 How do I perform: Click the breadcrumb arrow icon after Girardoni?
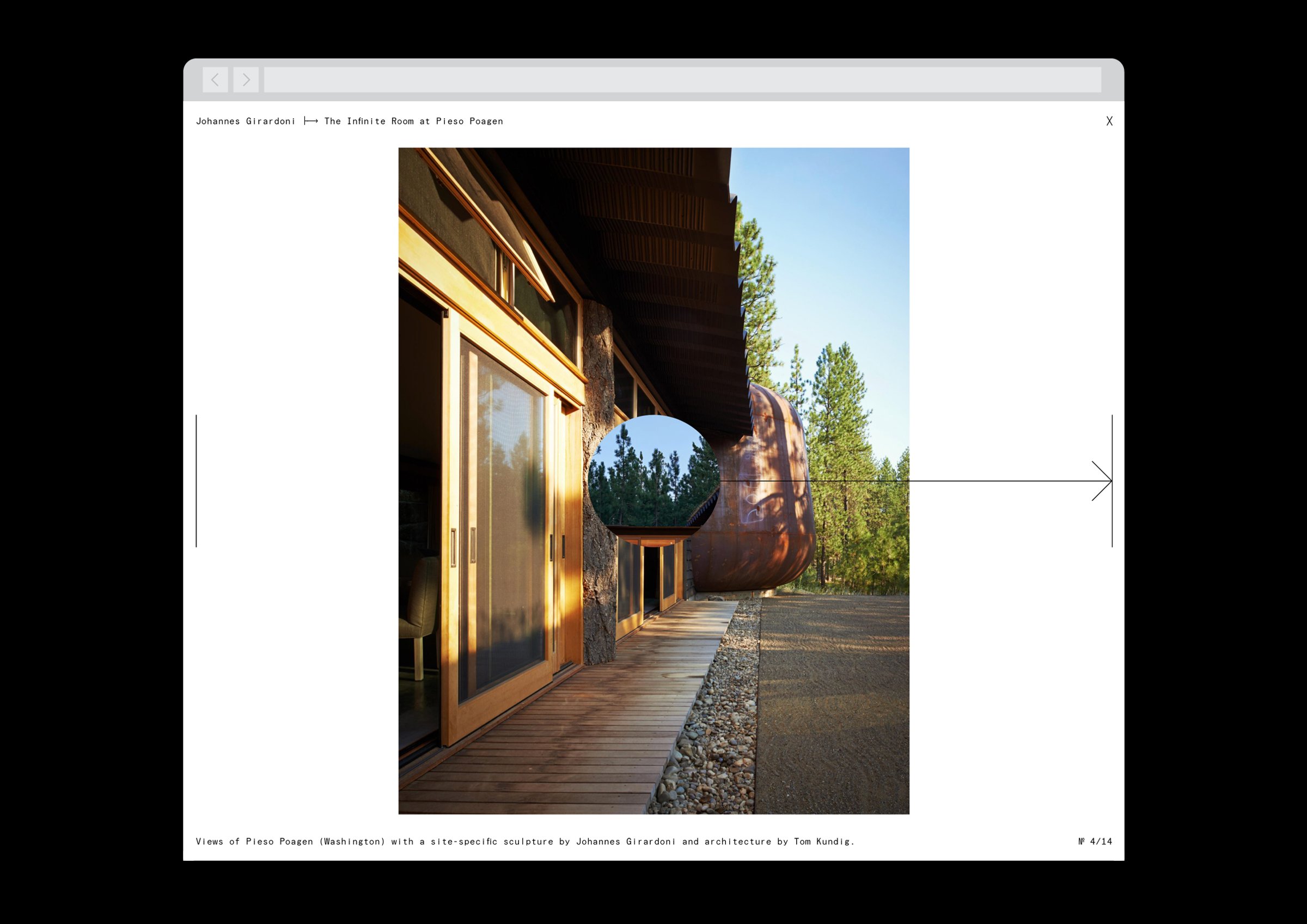(x=311, y=121)
